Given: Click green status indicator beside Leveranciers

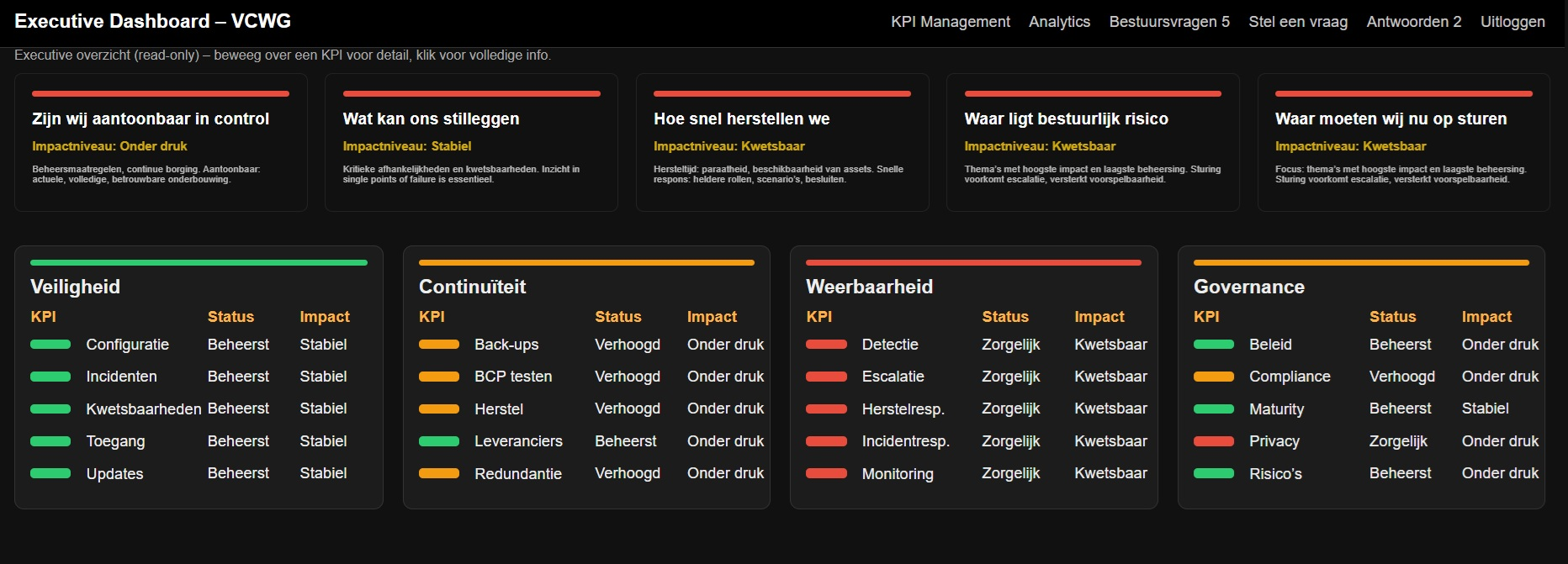Looking at the screenshot, I should 439,440.
